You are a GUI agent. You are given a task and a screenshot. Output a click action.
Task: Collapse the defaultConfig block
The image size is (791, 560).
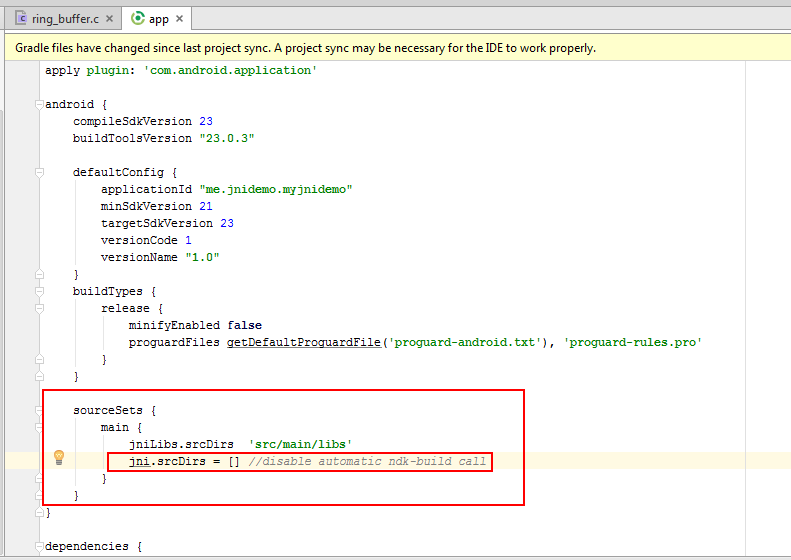tap(39, 172)
